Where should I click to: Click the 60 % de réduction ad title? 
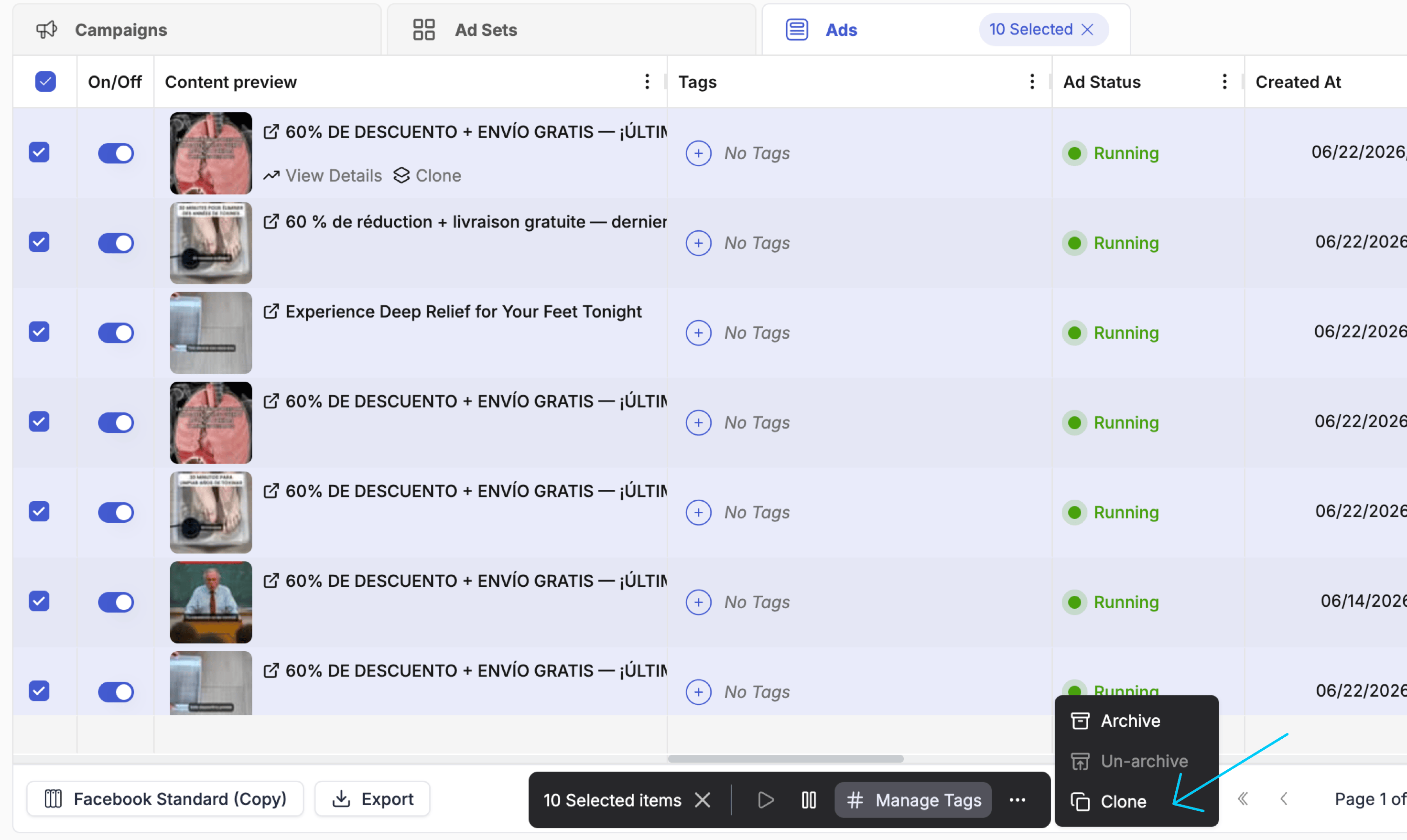point(476,221)
